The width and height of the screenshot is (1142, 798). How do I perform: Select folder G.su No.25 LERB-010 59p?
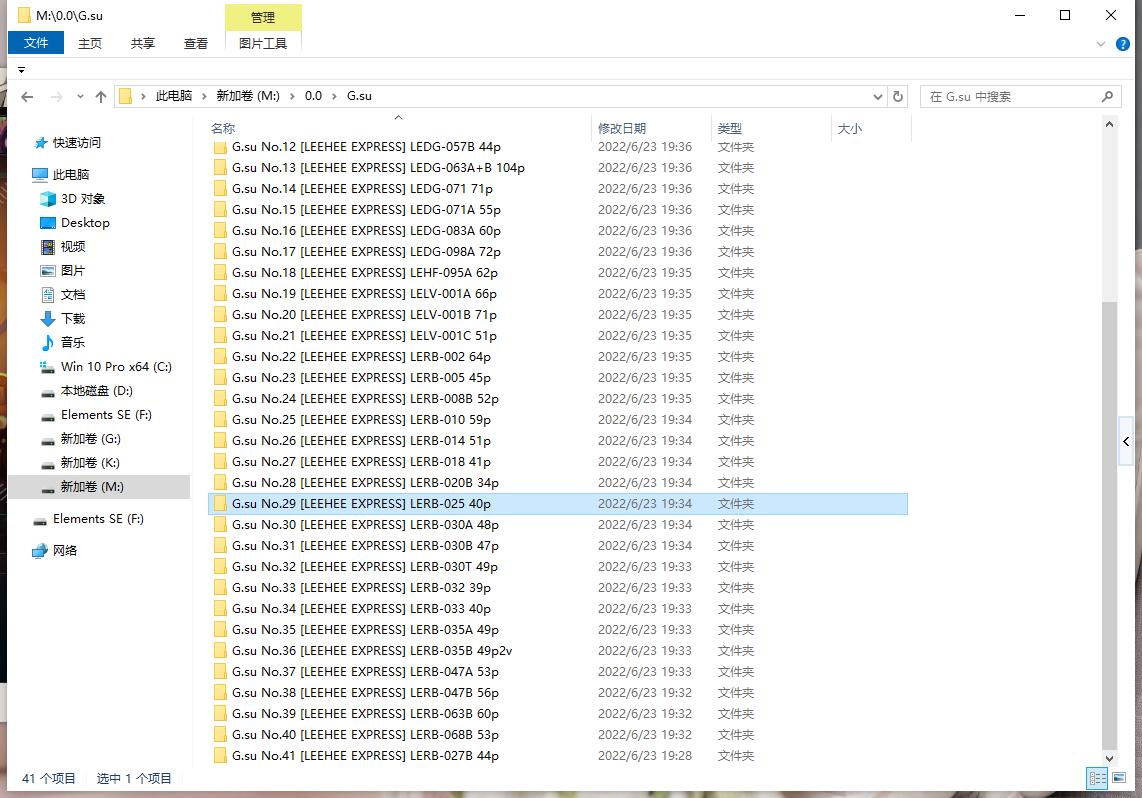(558, 420)
